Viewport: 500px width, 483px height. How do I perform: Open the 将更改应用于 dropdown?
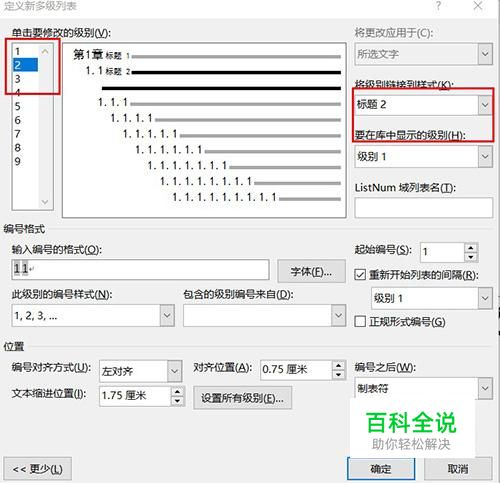(423, 54)
